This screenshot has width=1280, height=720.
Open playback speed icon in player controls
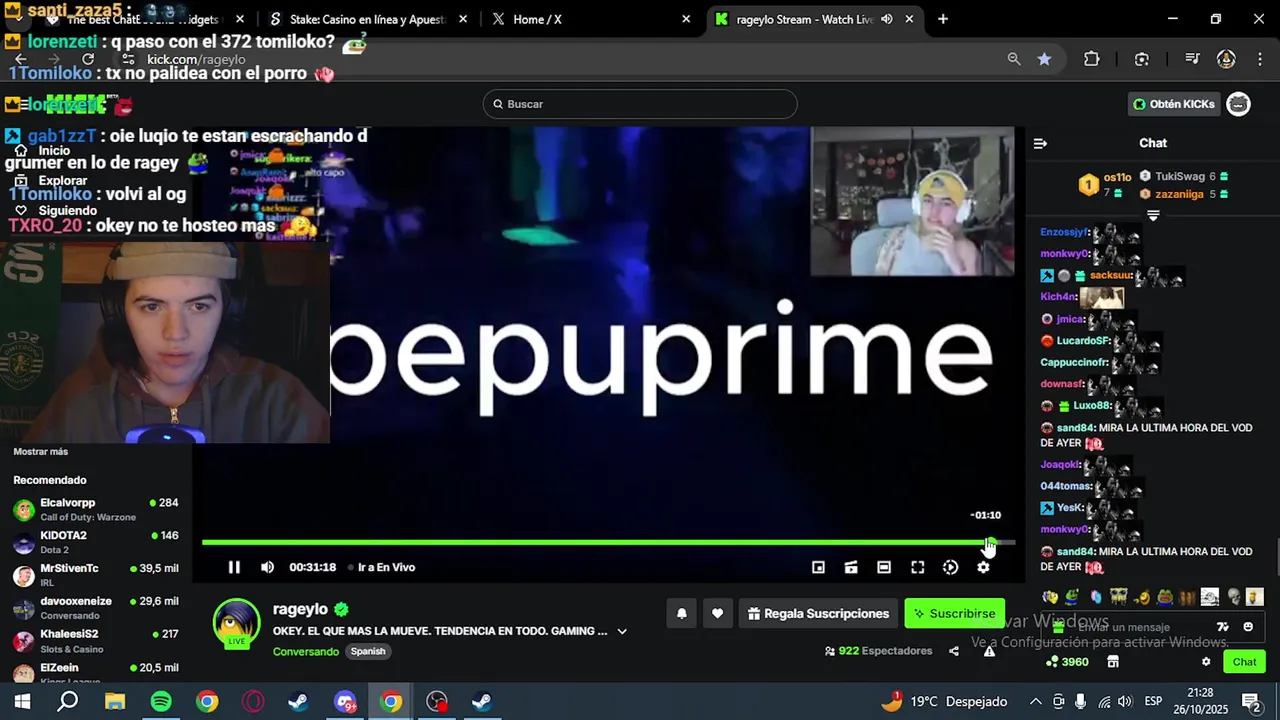pyautogui.click(x=950, y=567)
